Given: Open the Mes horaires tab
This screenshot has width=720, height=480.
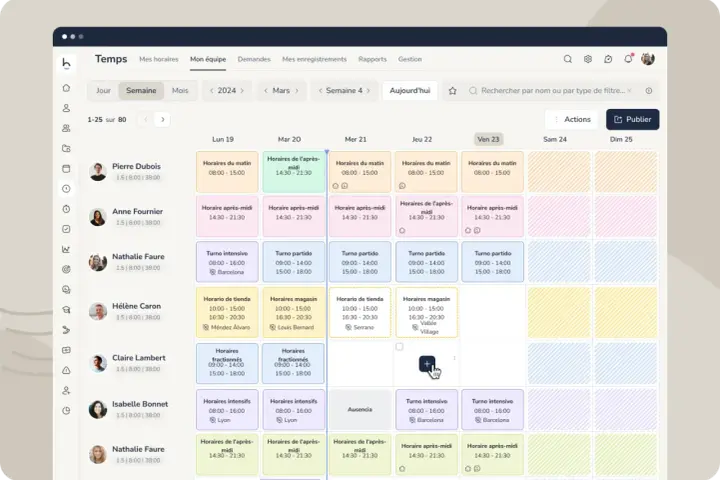Looking at the screenshot, I should pos(158,59).
